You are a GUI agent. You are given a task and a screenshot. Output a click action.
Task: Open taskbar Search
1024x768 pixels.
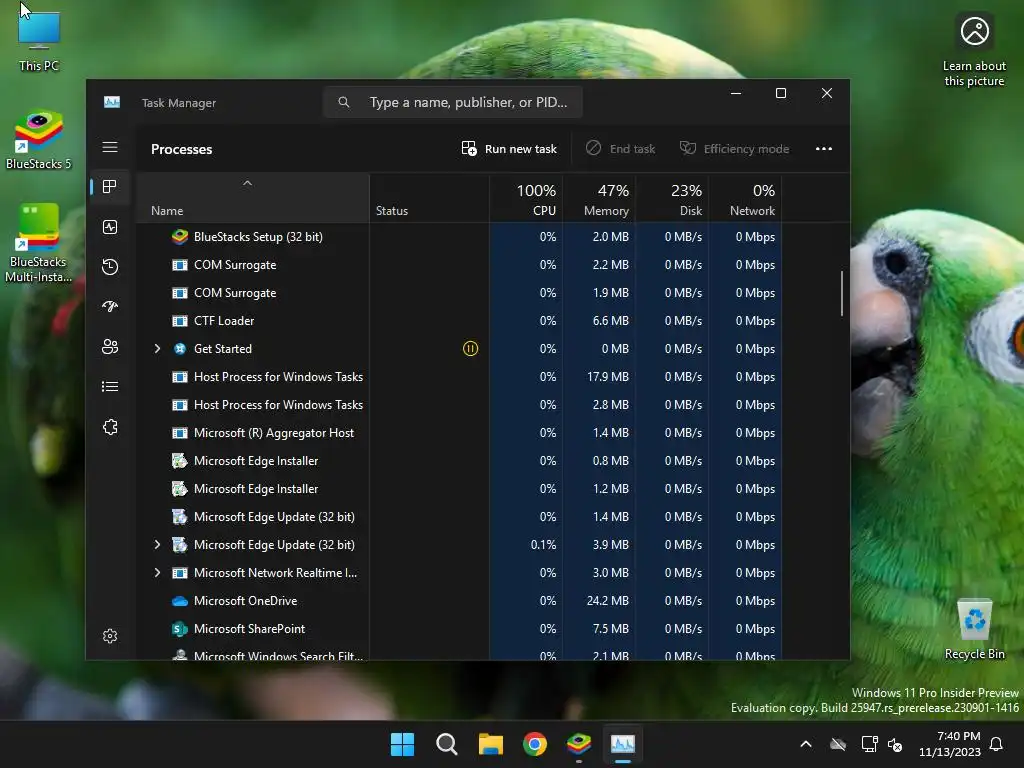pos(447,744)
